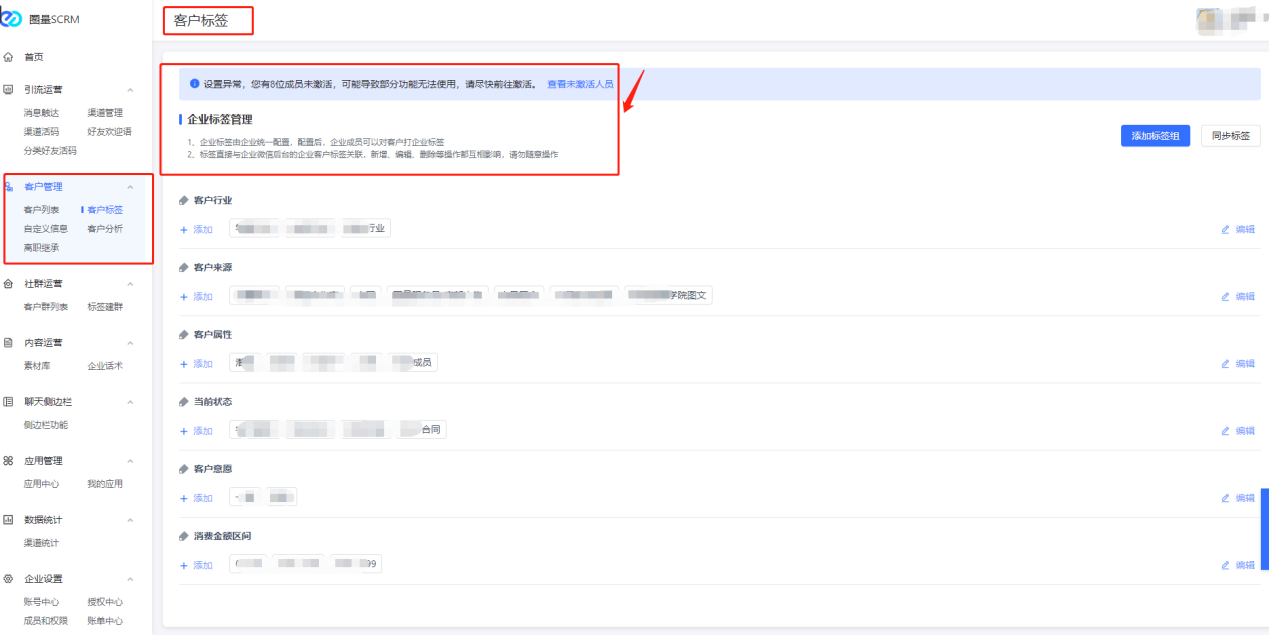The width and height of the screenshot is (1269, 635).
Task: Open 授权中心 in the sidebar
Action: tap(105, 602)
